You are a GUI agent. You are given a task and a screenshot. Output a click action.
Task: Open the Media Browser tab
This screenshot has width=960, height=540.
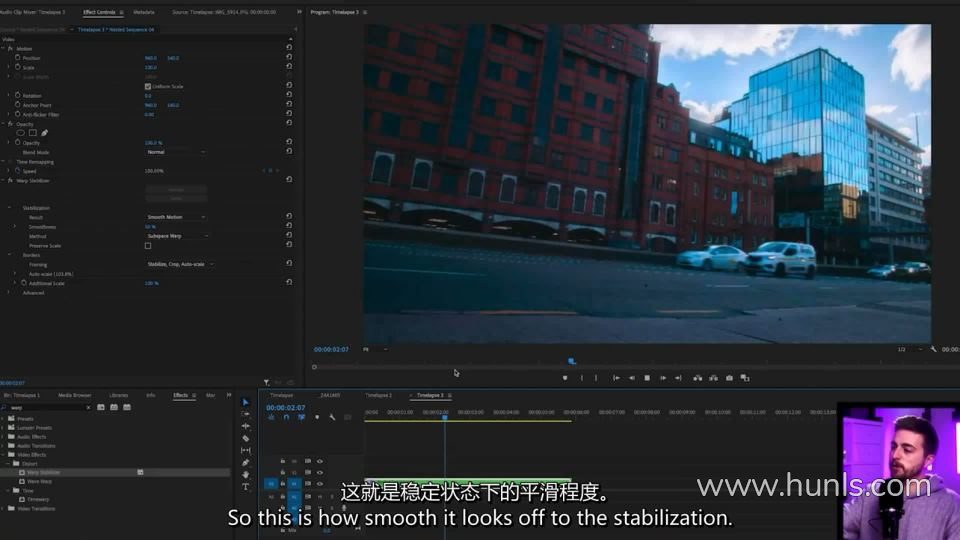coord(74,395)
